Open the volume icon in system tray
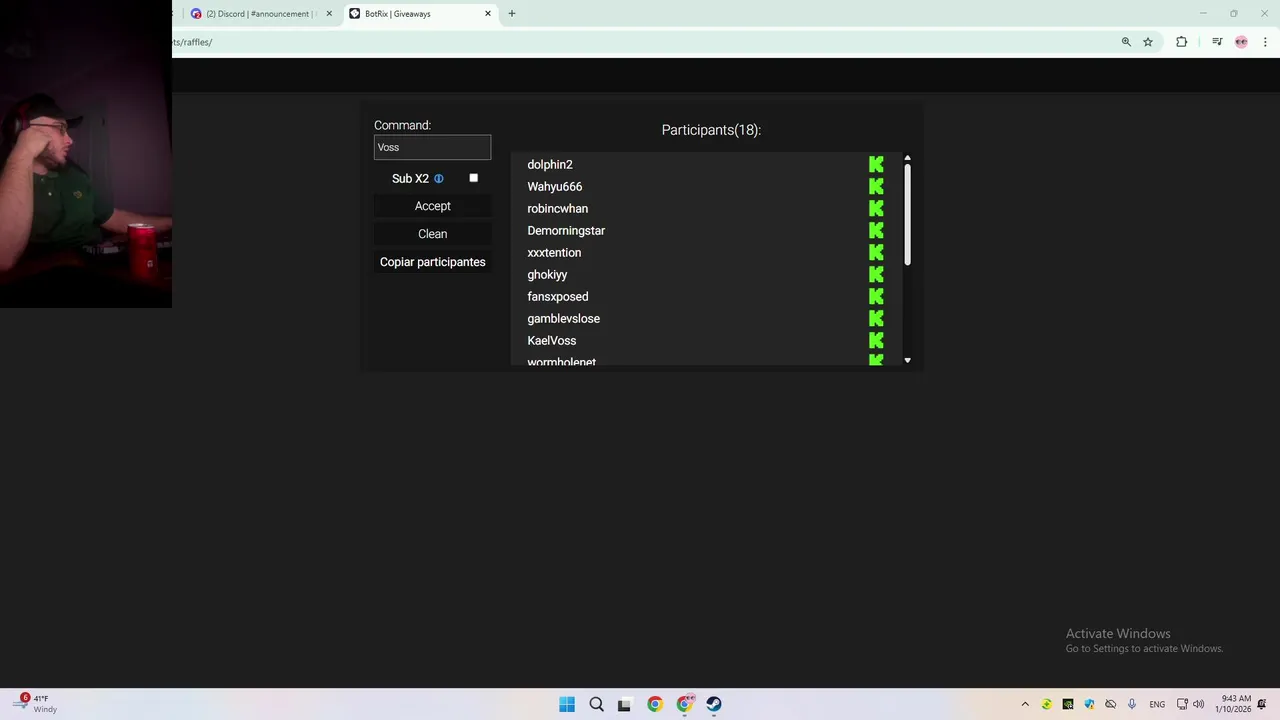Image resolution: width=1280 pixels, height=720 pixels. pos(1198,704)
